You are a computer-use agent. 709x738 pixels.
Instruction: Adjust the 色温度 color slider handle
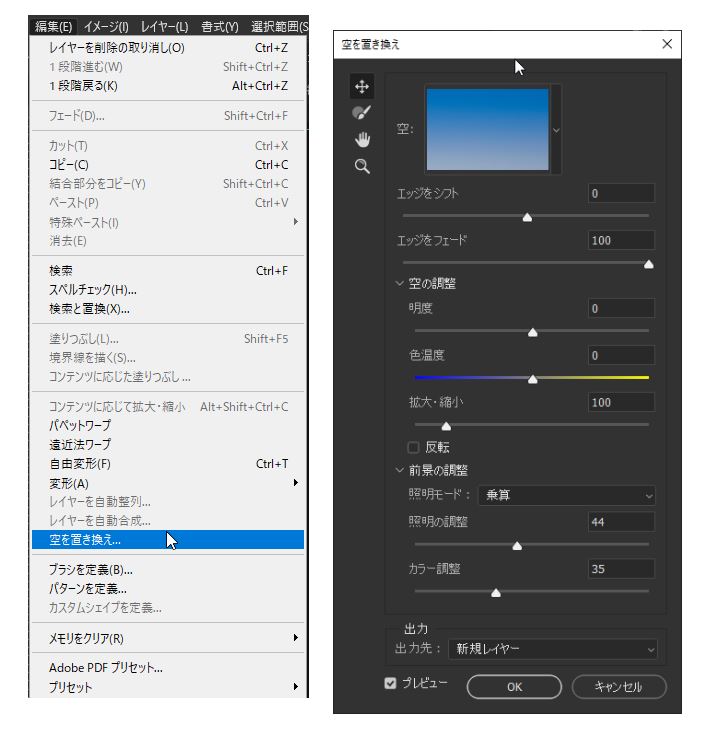click(x=532, y=379)
